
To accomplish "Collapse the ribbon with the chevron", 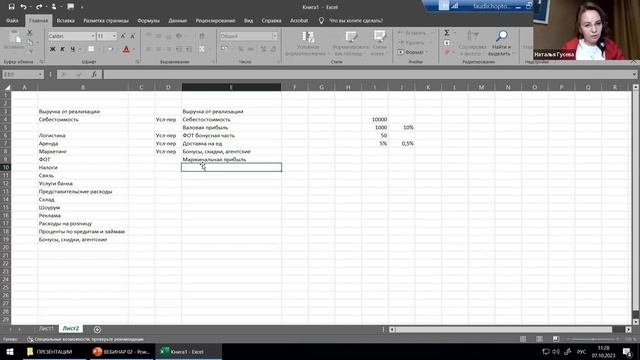I will (x=634, y=61).
